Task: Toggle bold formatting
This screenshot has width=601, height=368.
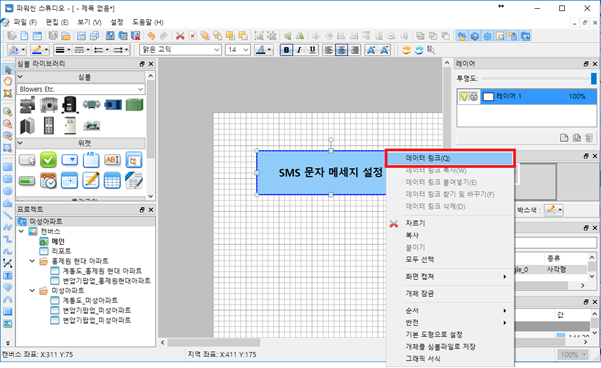Action: tap(286, 50)
